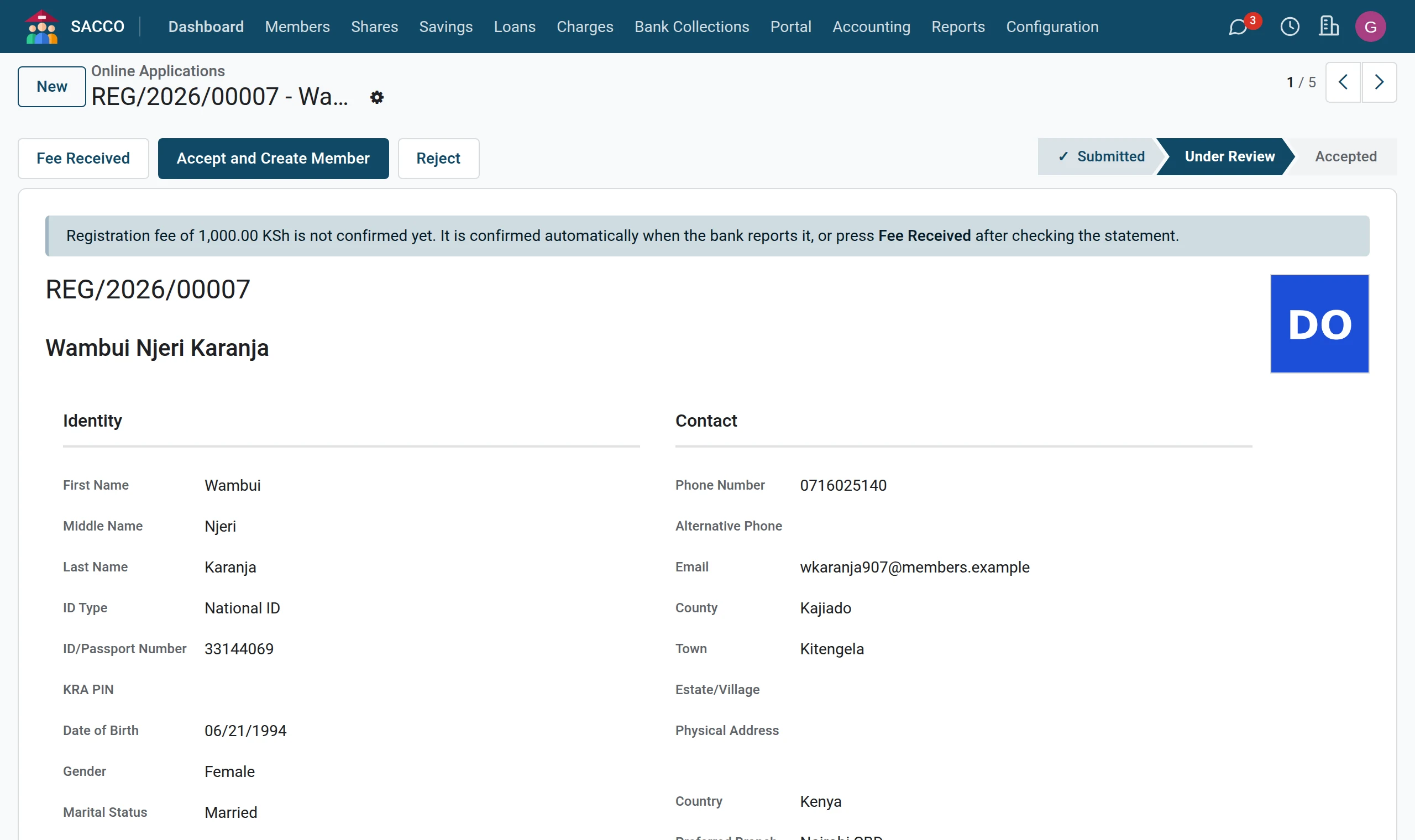Open the Portal menu
The height and width of the screenshot is (840, 1415).
pos(791,27)
